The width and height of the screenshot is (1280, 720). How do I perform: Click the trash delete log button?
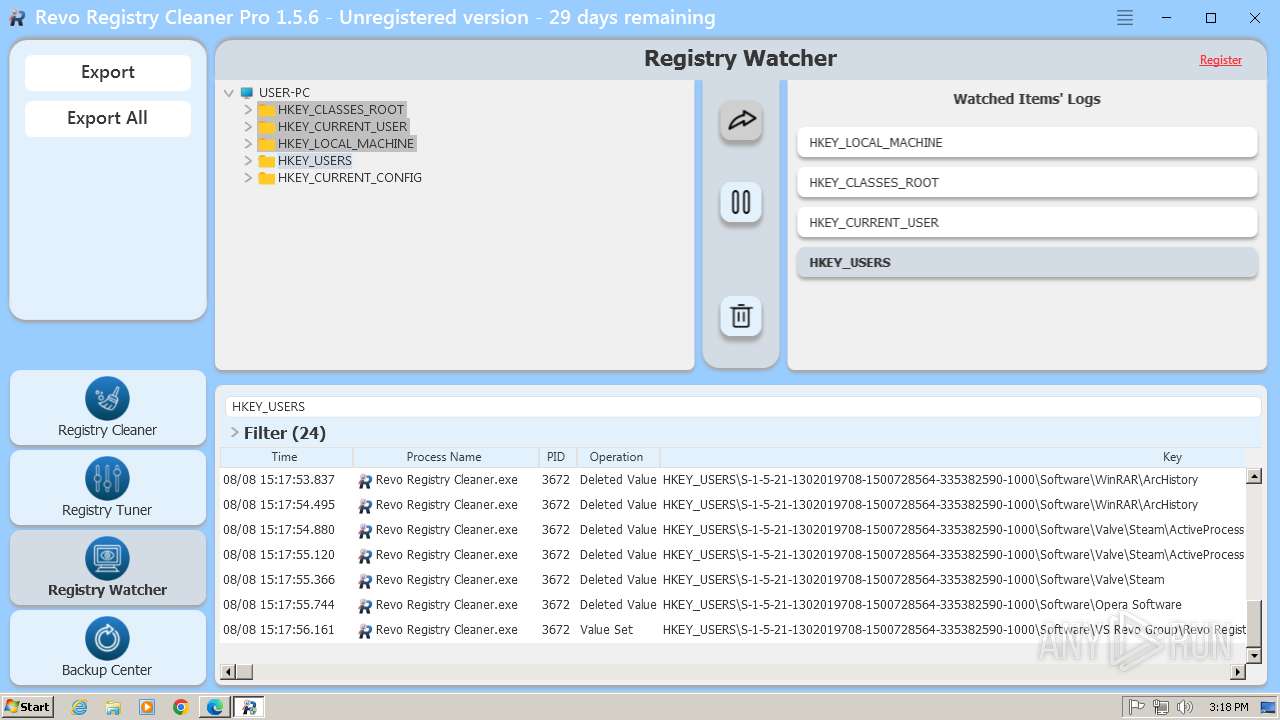click(741, 316)
